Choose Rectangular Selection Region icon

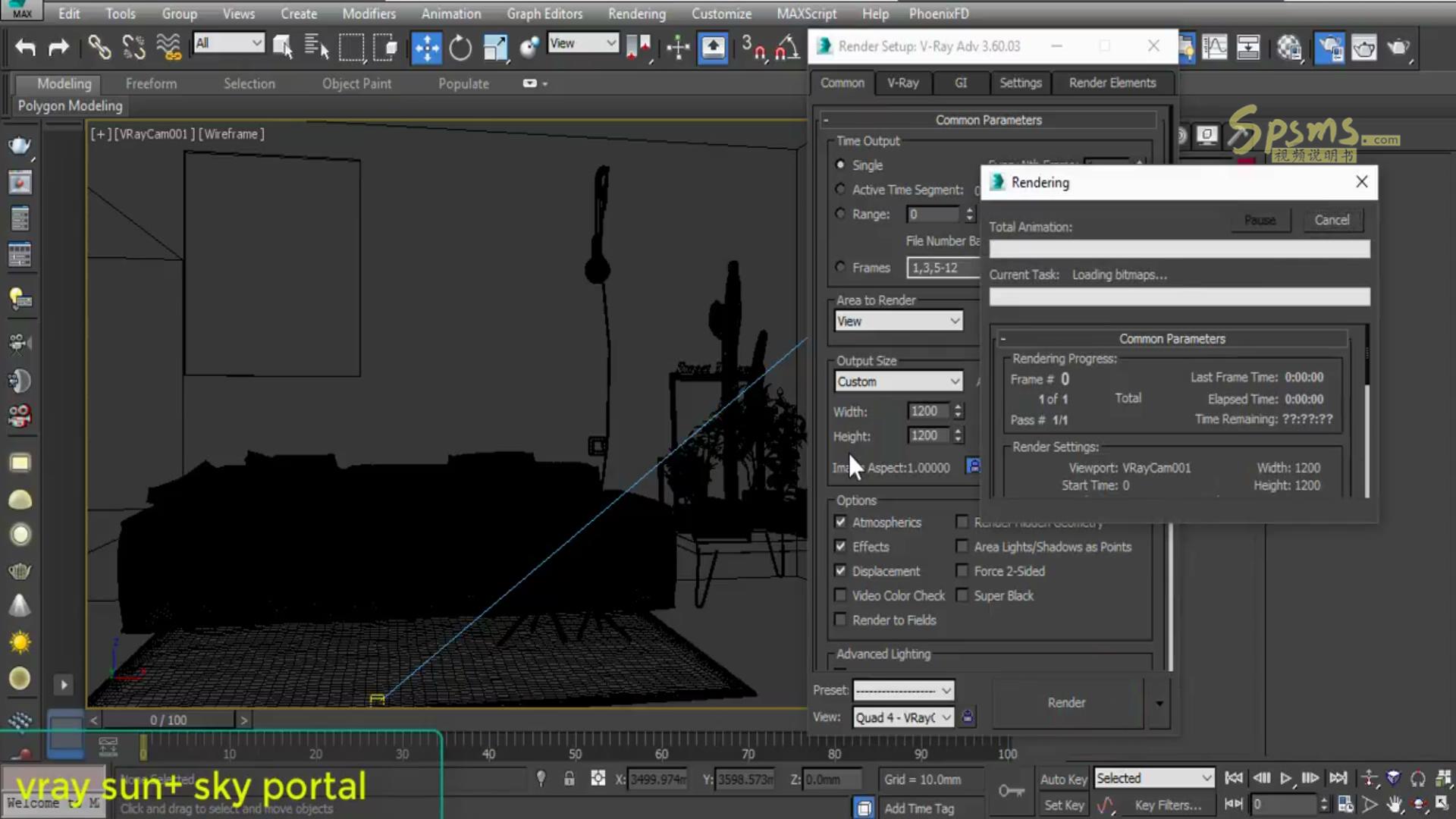[x=351, y=47]
